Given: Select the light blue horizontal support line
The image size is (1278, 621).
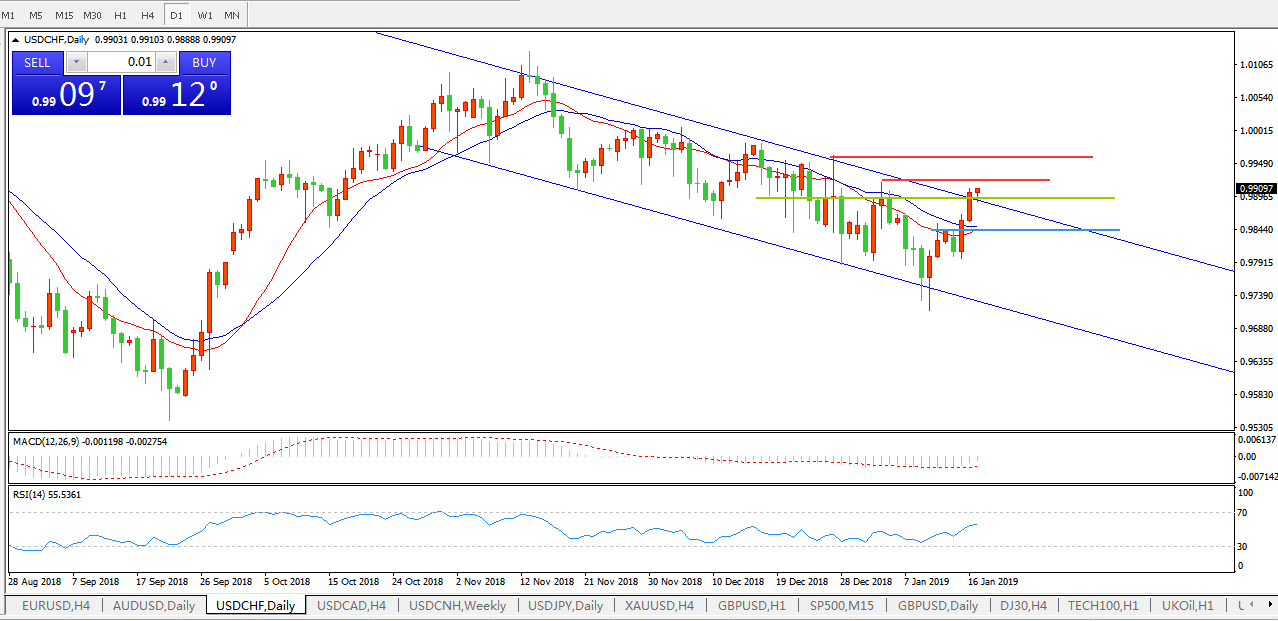Looking at the screenshot, I should tap(1050, 230).
